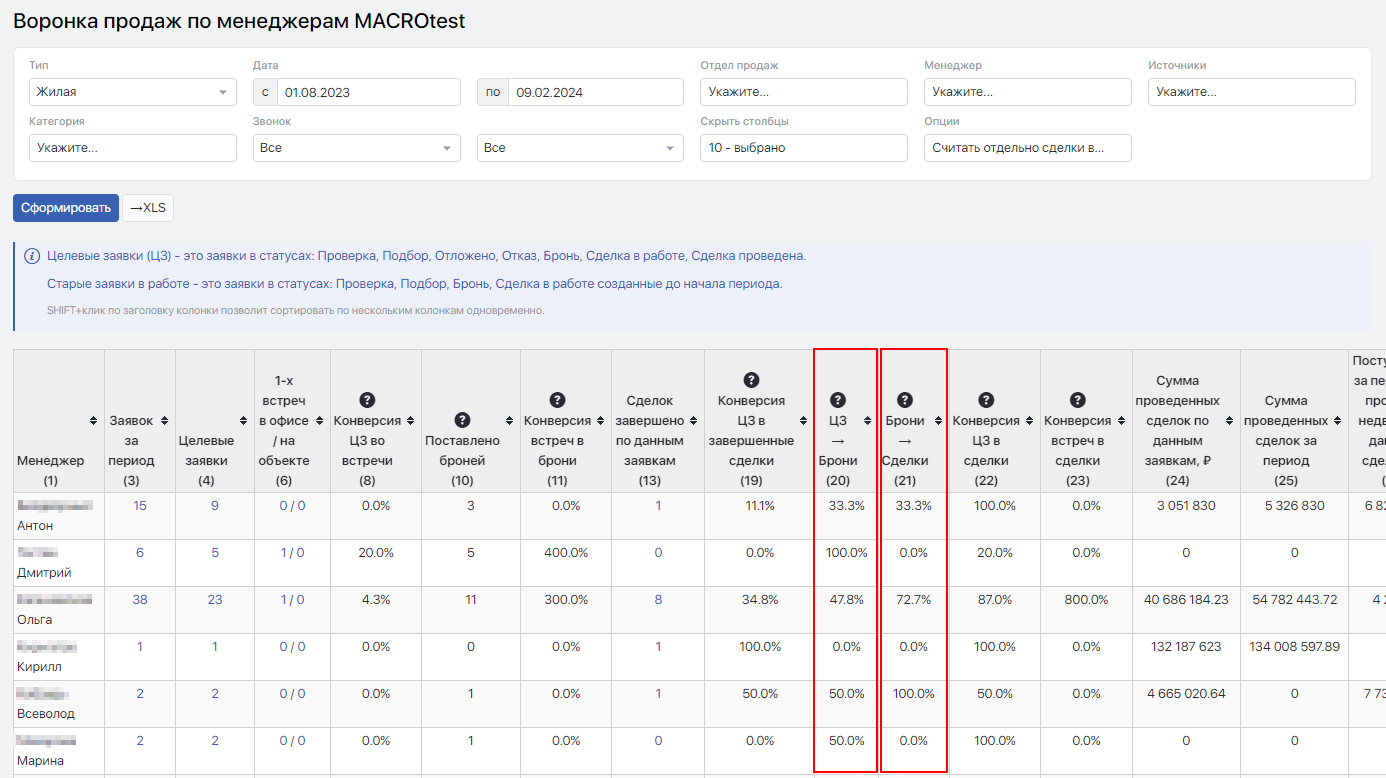
Task: Click help icon above 'Конверсия встреч в сделки'
Action: coord(1078,400)
